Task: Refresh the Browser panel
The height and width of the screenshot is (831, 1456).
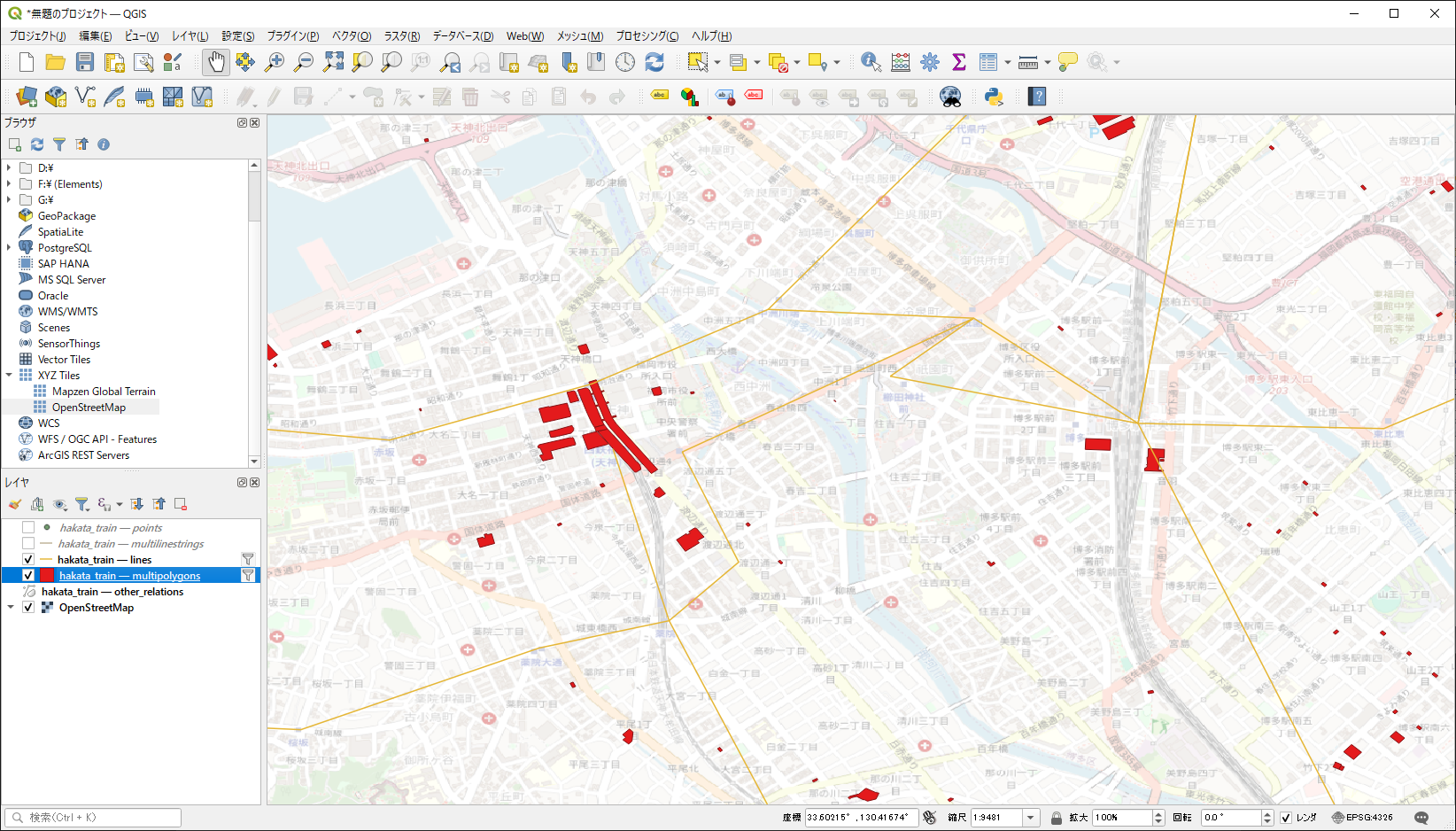Action: [x=37, y=144]
